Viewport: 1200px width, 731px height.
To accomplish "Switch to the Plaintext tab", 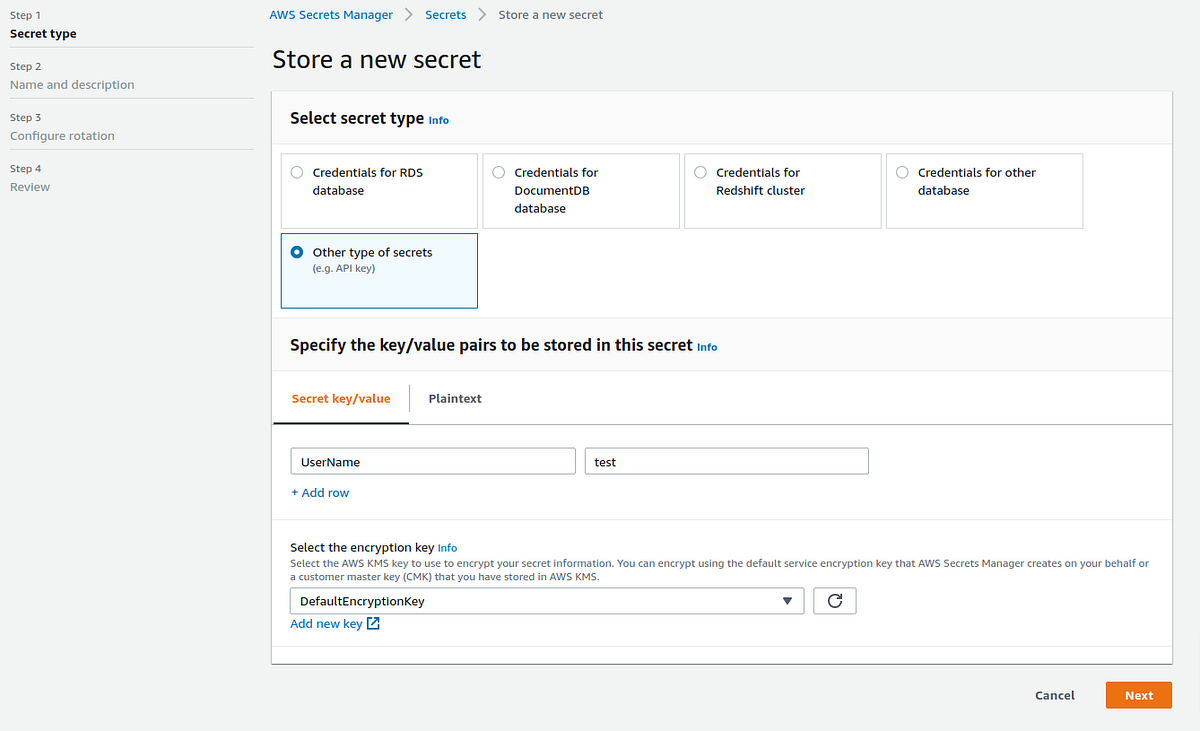I will click(x=455, y=397).
